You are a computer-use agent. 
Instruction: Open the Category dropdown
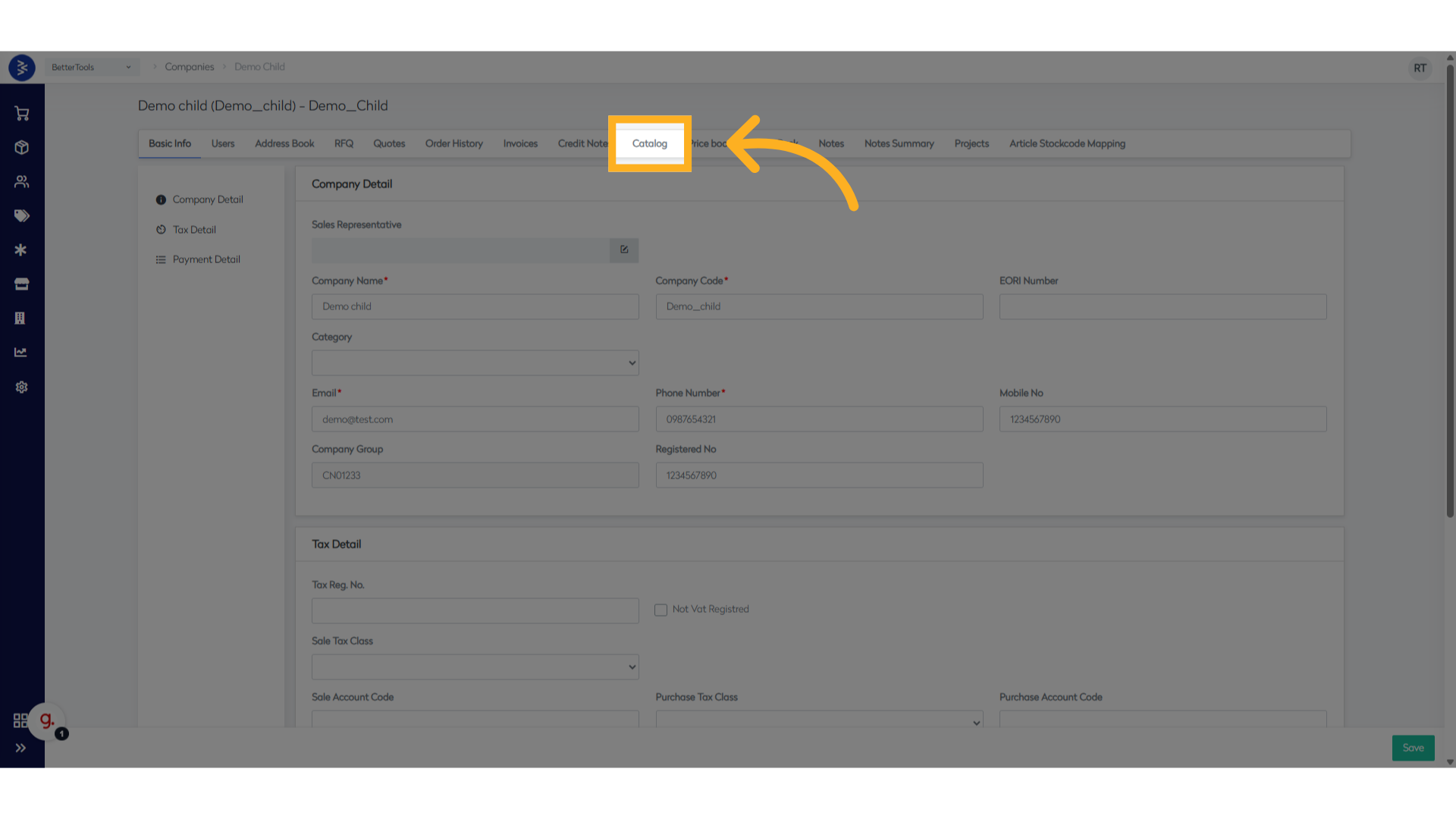pyautogui.click(x=475, y=362)
